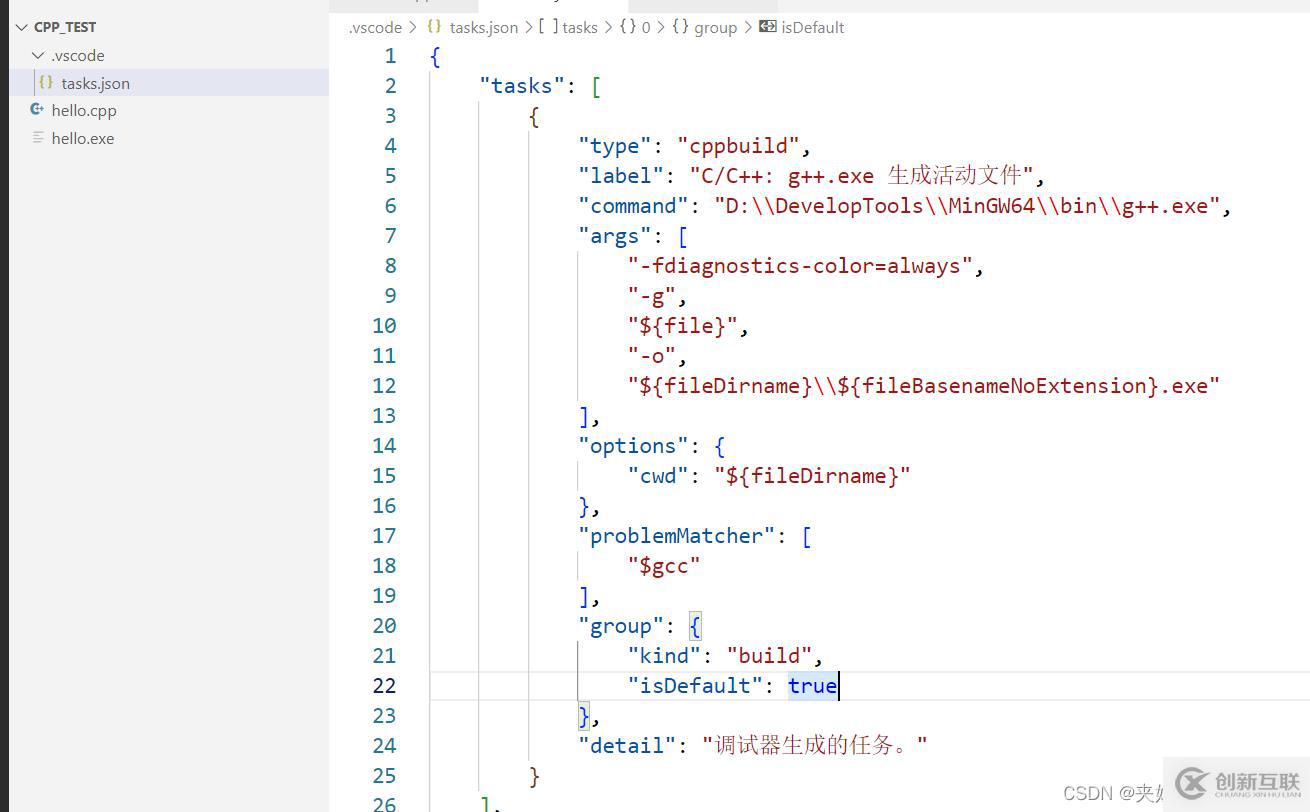Click the C++ file icon for hello.cpp

[x=37, y=110]
